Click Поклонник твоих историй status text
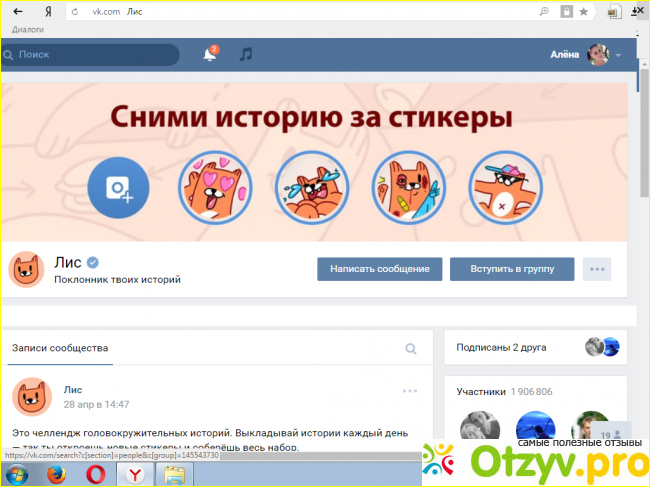 point(117,280)
